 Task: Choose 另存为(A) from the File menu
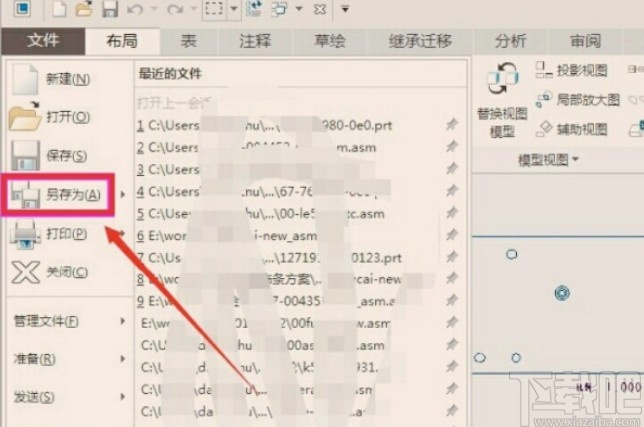click(x=56, y=195)
